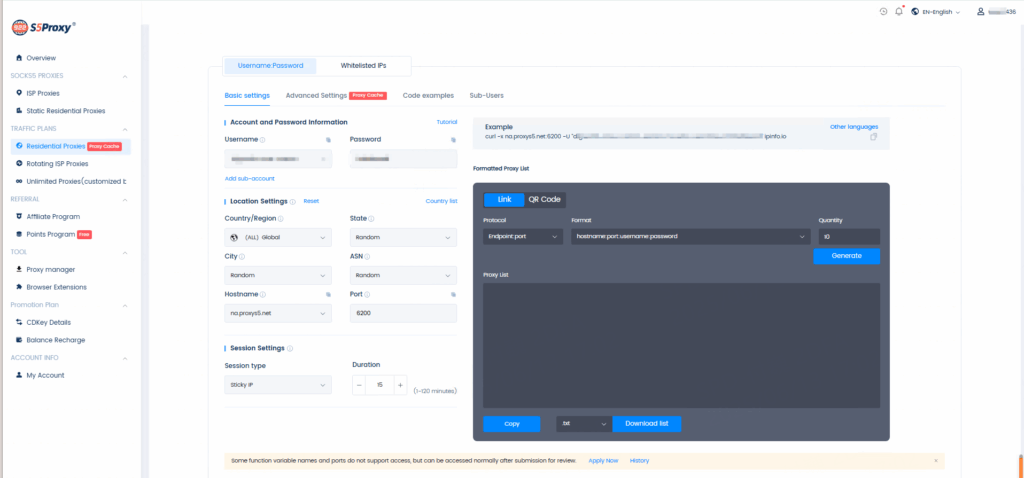Screen dimensions: 1024x478
Task: Copy the example curl command
Action: 874,137
